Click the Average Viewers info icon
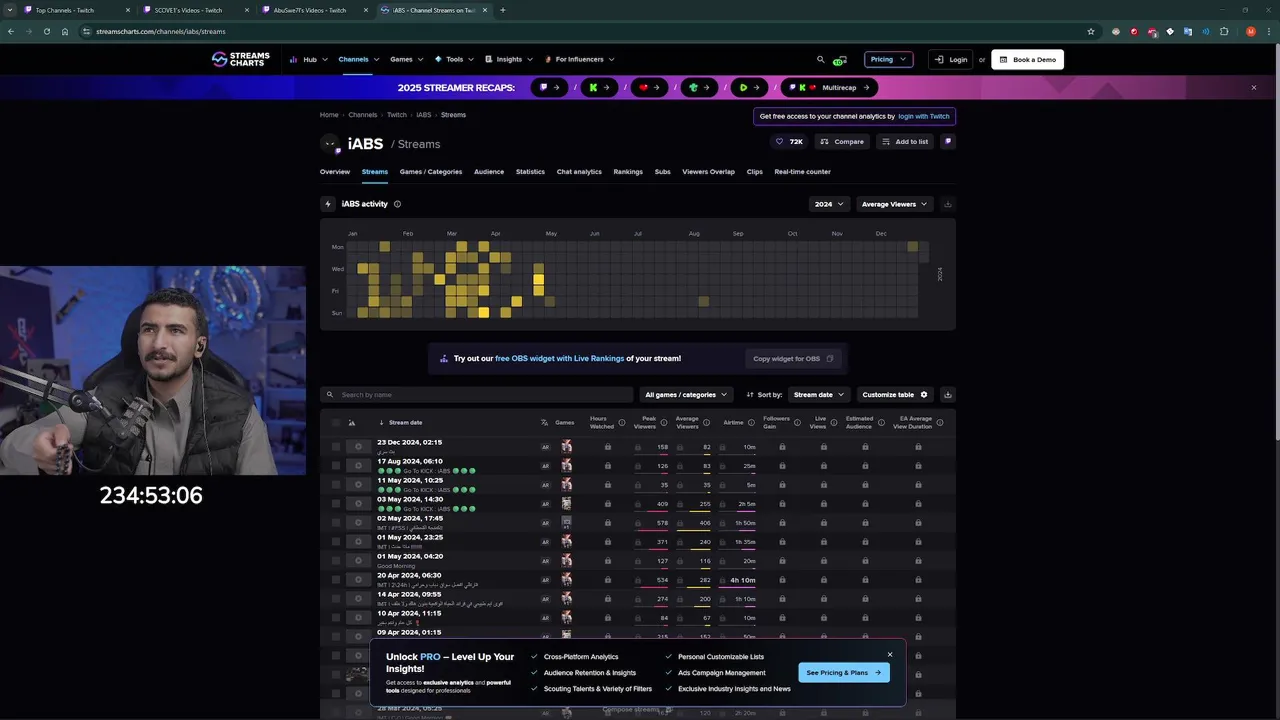The height and width of the screenshot is (720, 1280). point(706,422)
